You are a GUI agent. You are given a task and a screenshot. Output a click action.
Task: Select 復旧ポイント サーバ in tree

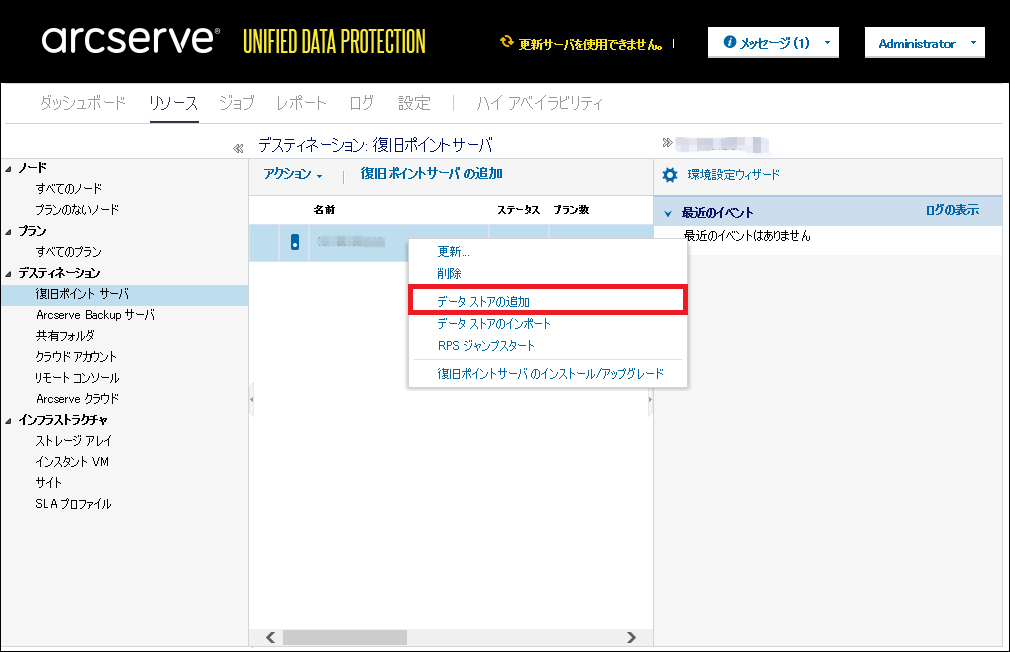pos(82,294)
